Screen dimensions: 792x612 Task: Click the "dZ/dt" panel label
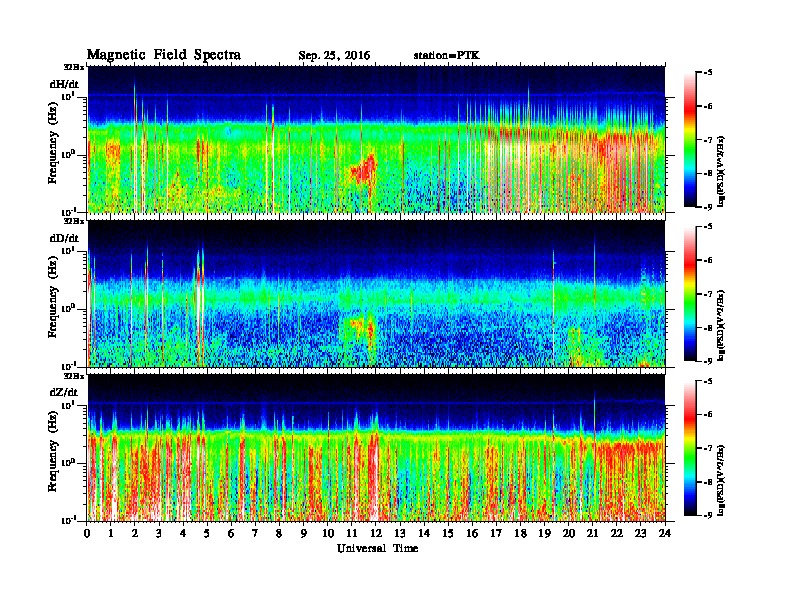pos(64,392)
